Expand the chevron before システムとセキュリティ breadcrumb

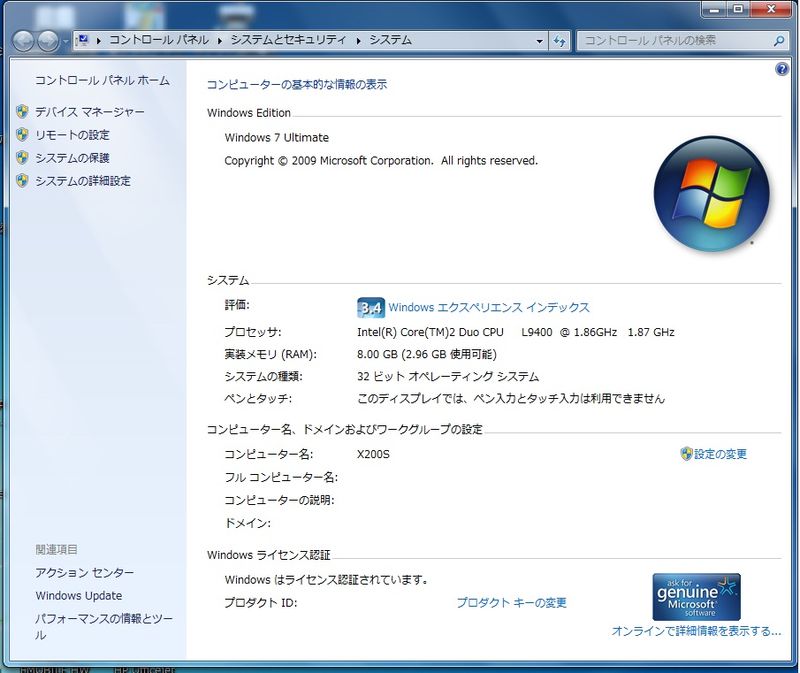point(220,40)
